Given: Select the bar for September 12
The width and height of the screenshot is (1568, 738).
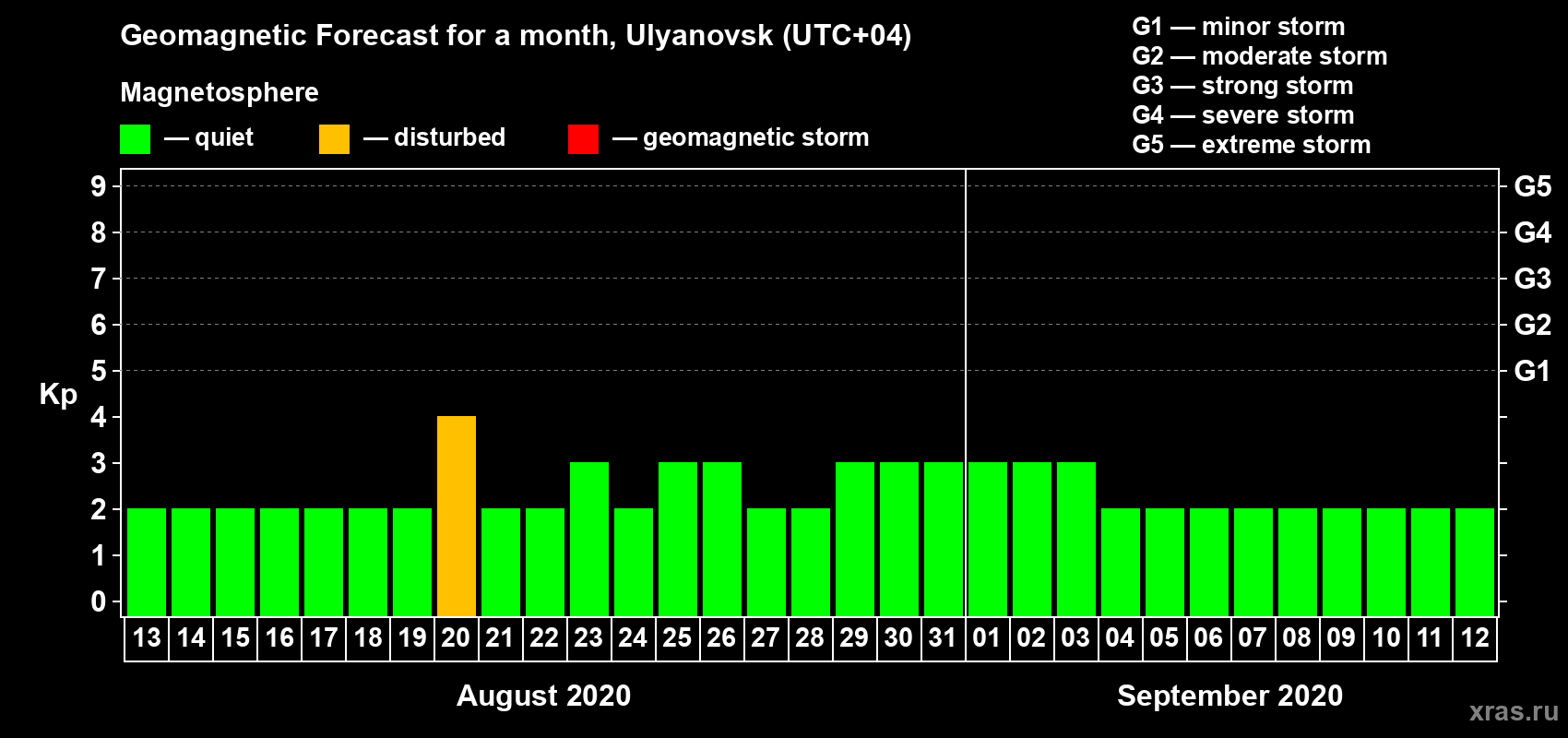Looking at the screenshot, I should tap(1475, 562).
